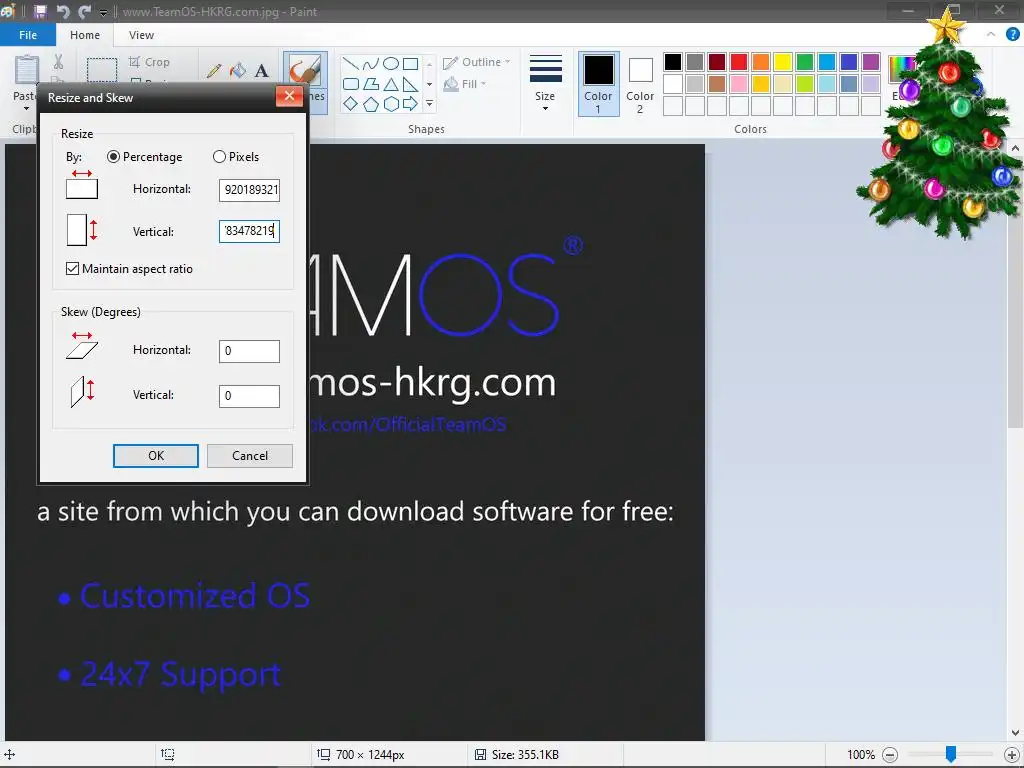Screen dimensions: 1024x768
Task: Pick the Oval shape
Action: coord(391,63)
